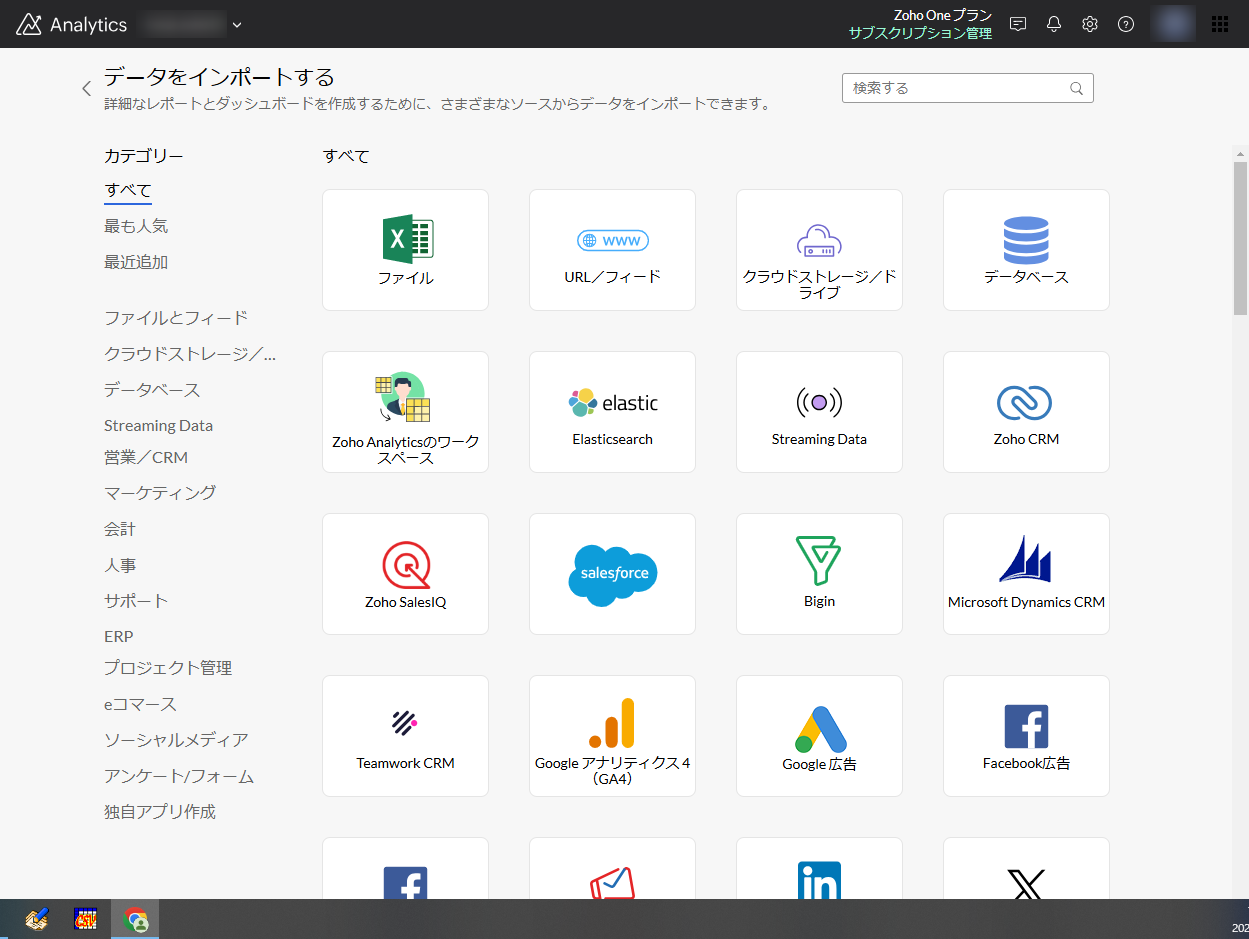The width and height of the screenshot is (1249, 939).
Task: Switch to the マーケティング category
Action: click(160, 493)
